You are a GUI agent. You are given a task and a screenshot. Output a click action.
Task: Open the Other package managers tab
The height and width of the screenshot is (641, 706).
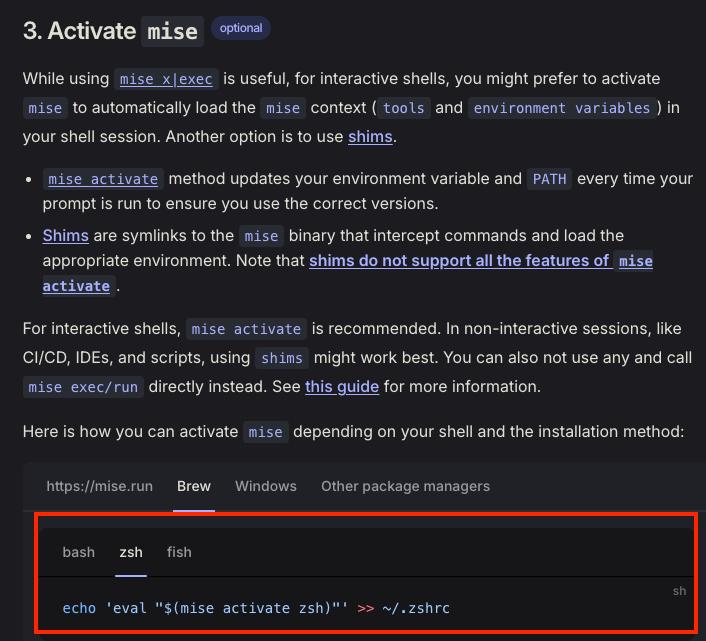(x=405, y=486)
